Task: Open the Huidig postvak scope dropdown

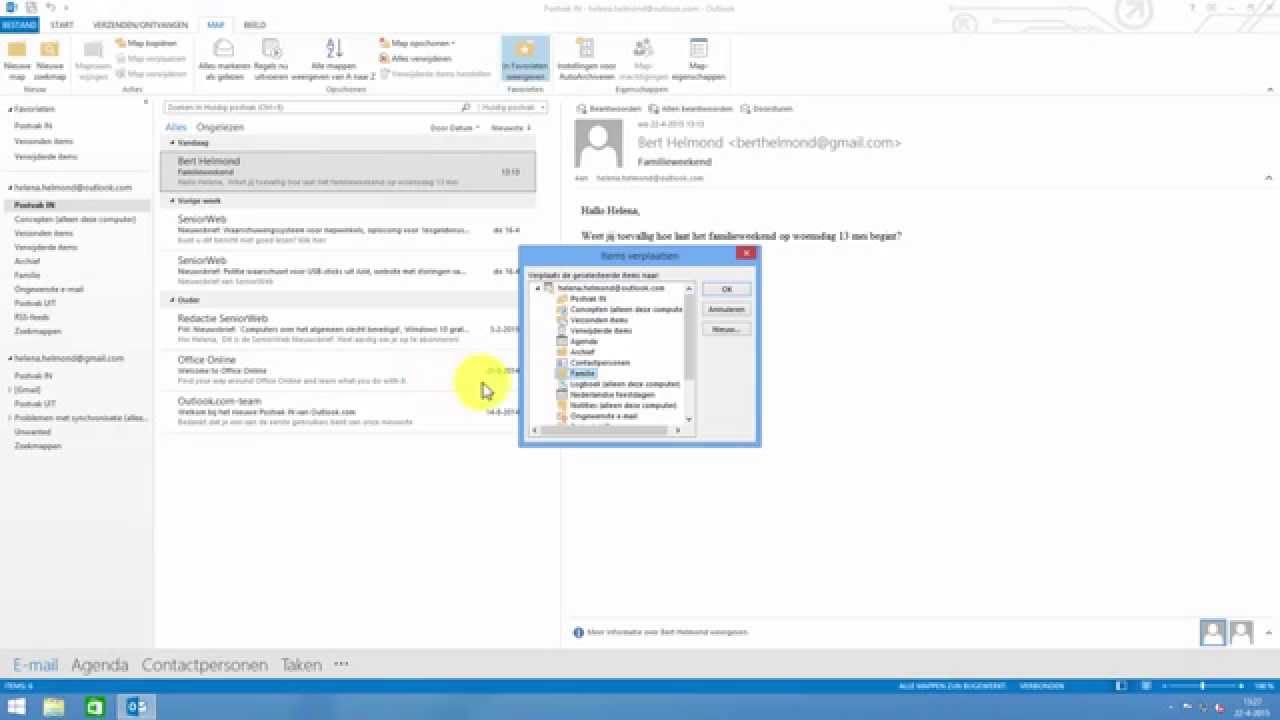Action: pyautogui.click(x=514, y=107)
